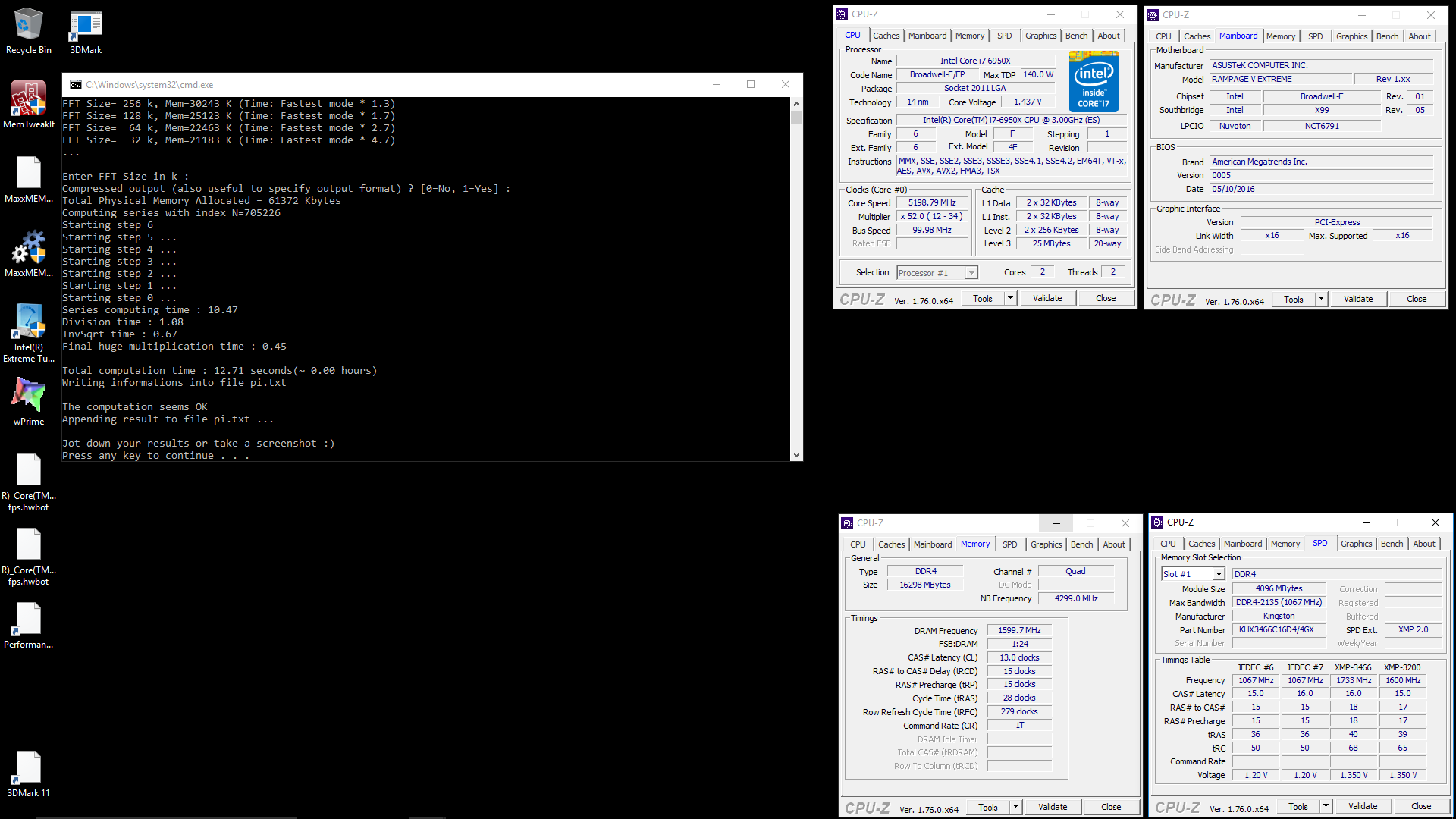Select Mainboard tab in Memory window
The image size is (1456, 819).
tap(932, 544)
